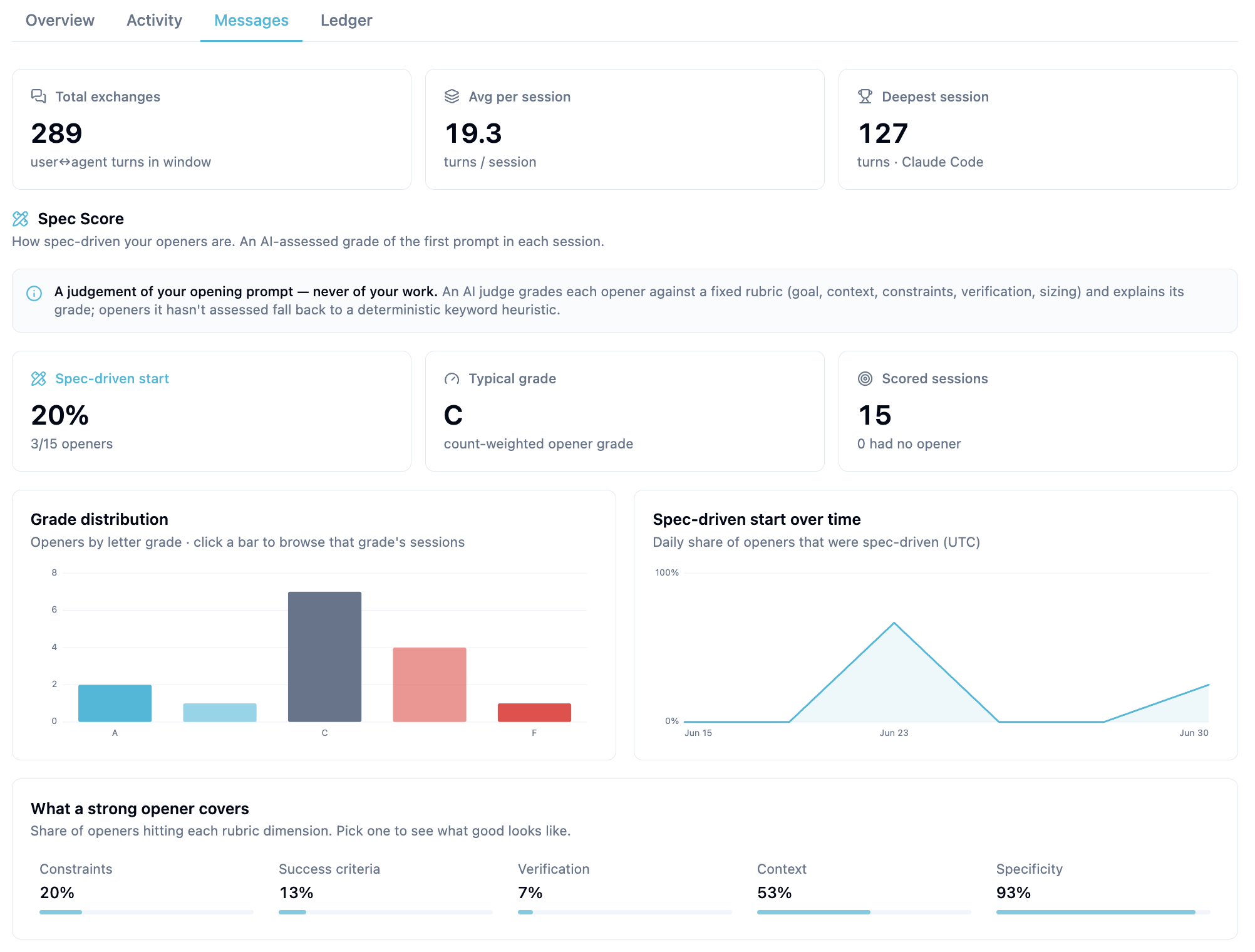Pick the Verification rubric dimension
1255x952 pixels.
coord(625,888)
